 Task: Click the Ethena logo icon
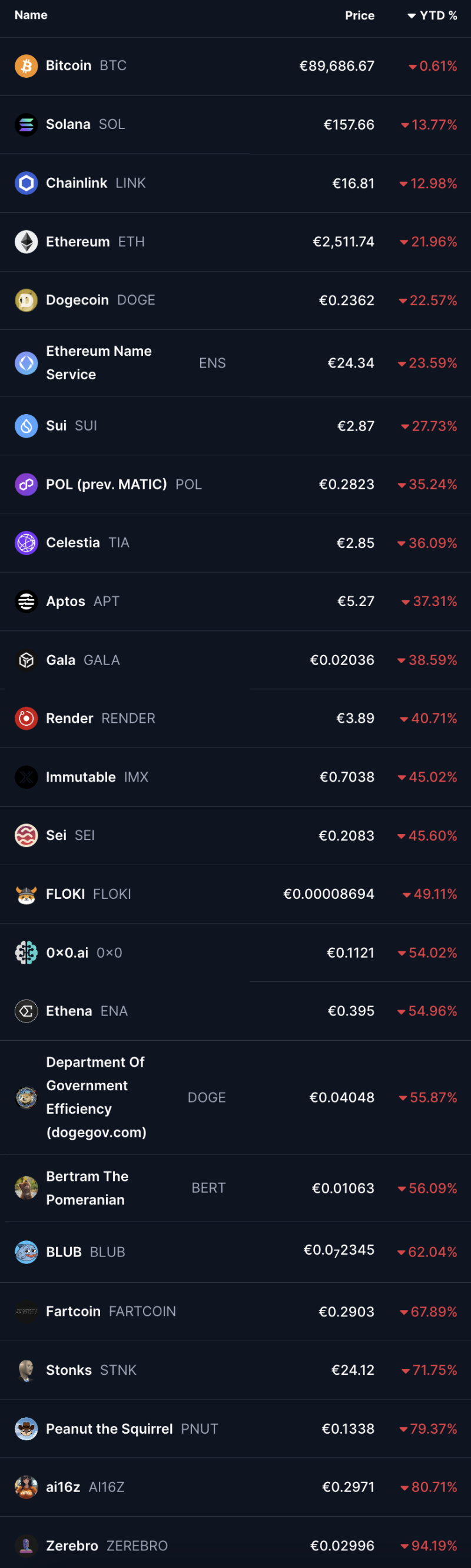(26, 1011)
